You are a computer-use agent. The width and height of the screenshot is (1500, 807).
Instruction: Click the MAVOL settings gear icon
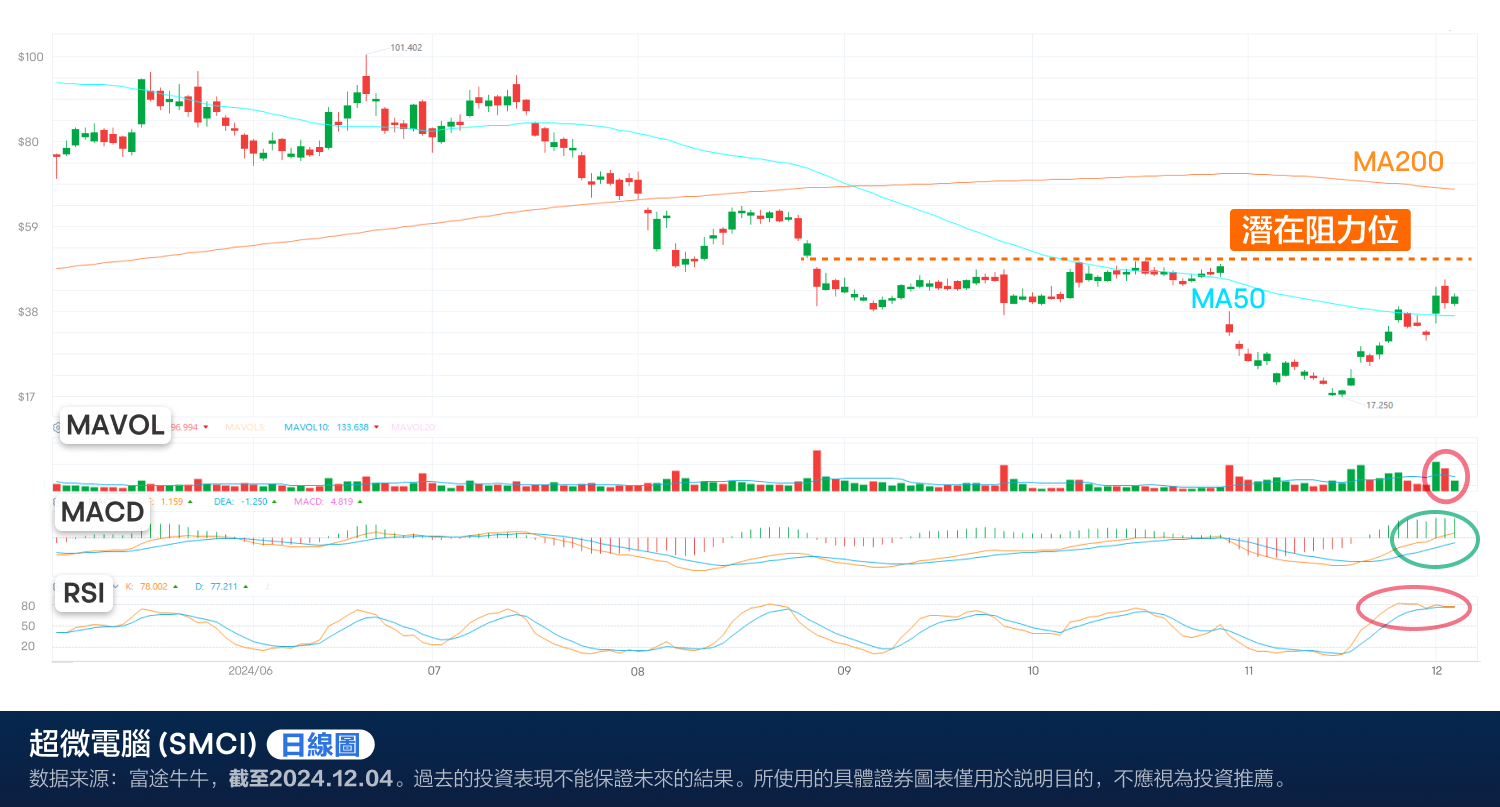(56, 427)
